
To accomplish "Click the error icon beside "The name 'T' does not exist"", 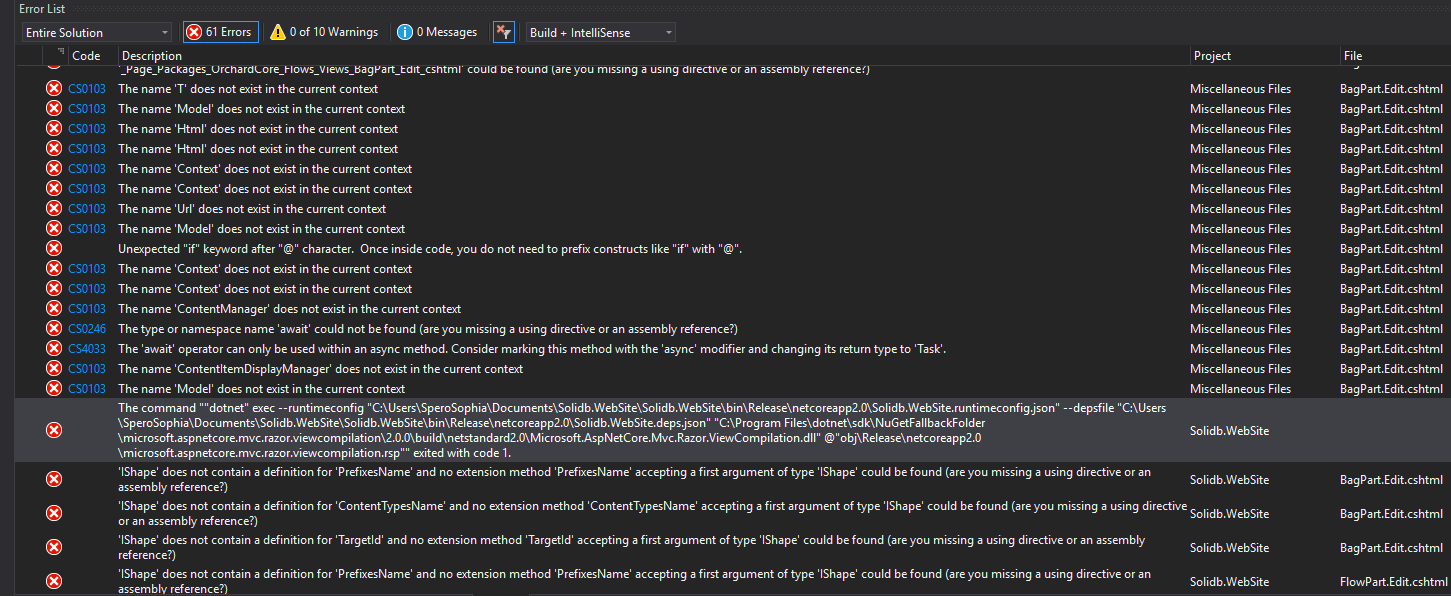I will (x=54, y=89).
